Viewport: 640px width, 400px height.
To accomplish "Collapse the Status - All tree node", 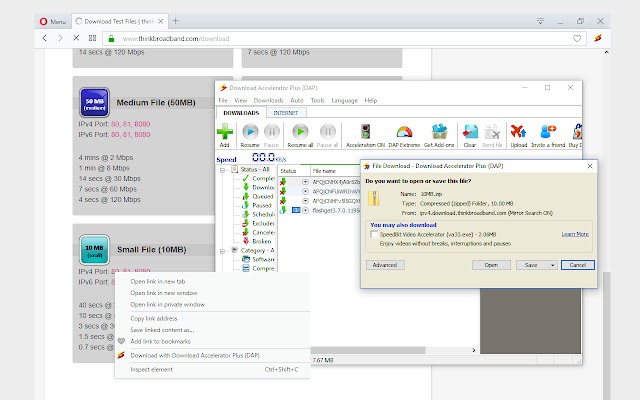I will click(223, 169).
